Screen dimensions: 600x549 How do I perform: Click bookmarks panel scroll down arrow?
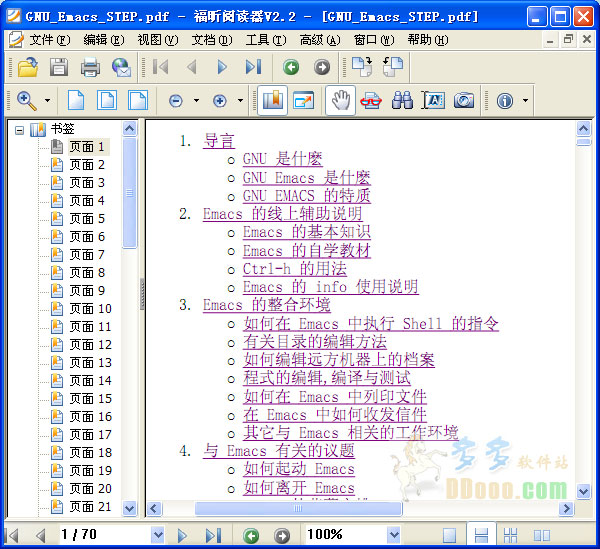click(x=129, y=508)
